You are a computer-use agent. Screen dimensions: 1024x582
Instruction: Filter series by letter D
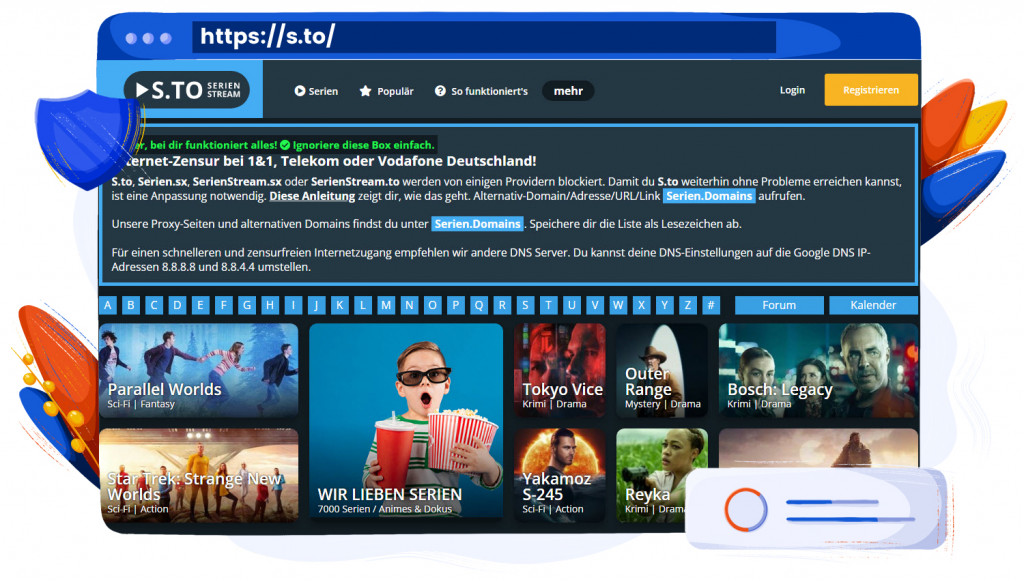178,305
